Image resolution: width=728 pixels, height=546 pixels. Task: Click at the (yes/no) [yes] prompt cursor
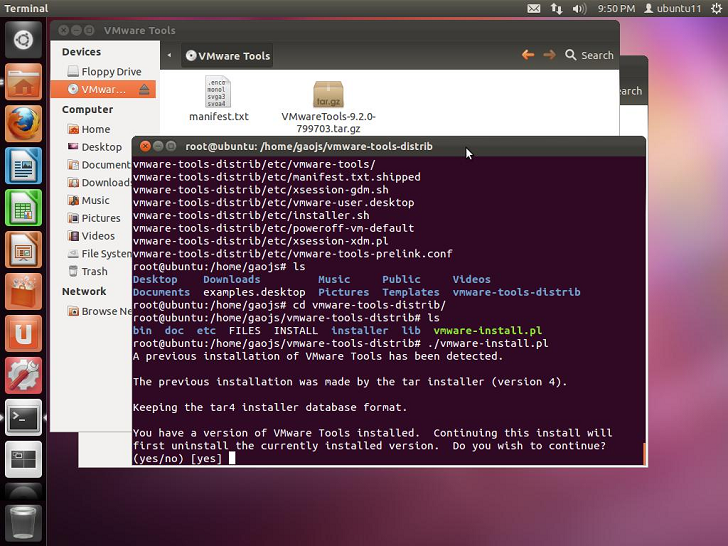pos(232,458)
